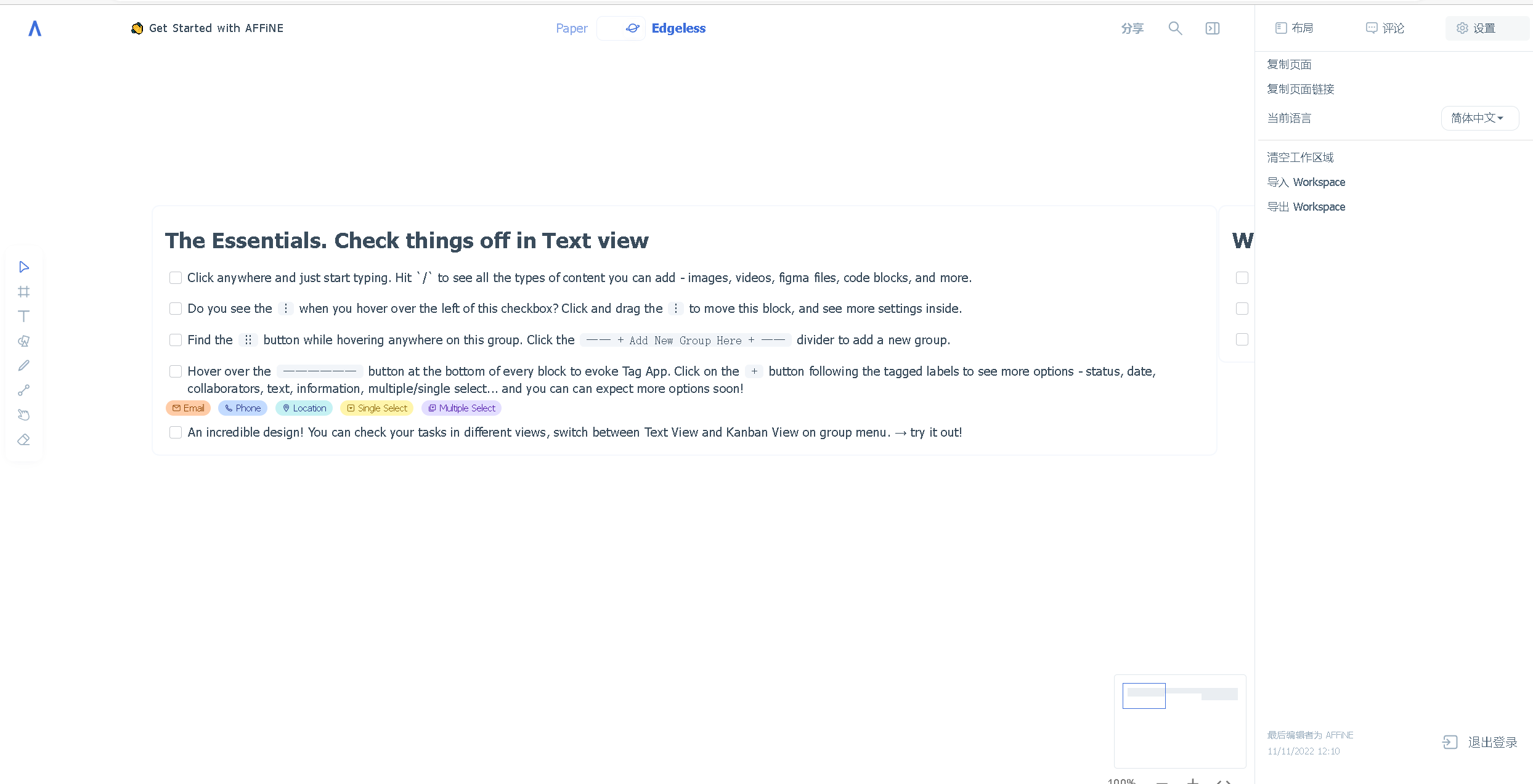Click the 退出登录 logout button
The width and height of the screenshot is (1533, 784).
[x=1480, y=742]
